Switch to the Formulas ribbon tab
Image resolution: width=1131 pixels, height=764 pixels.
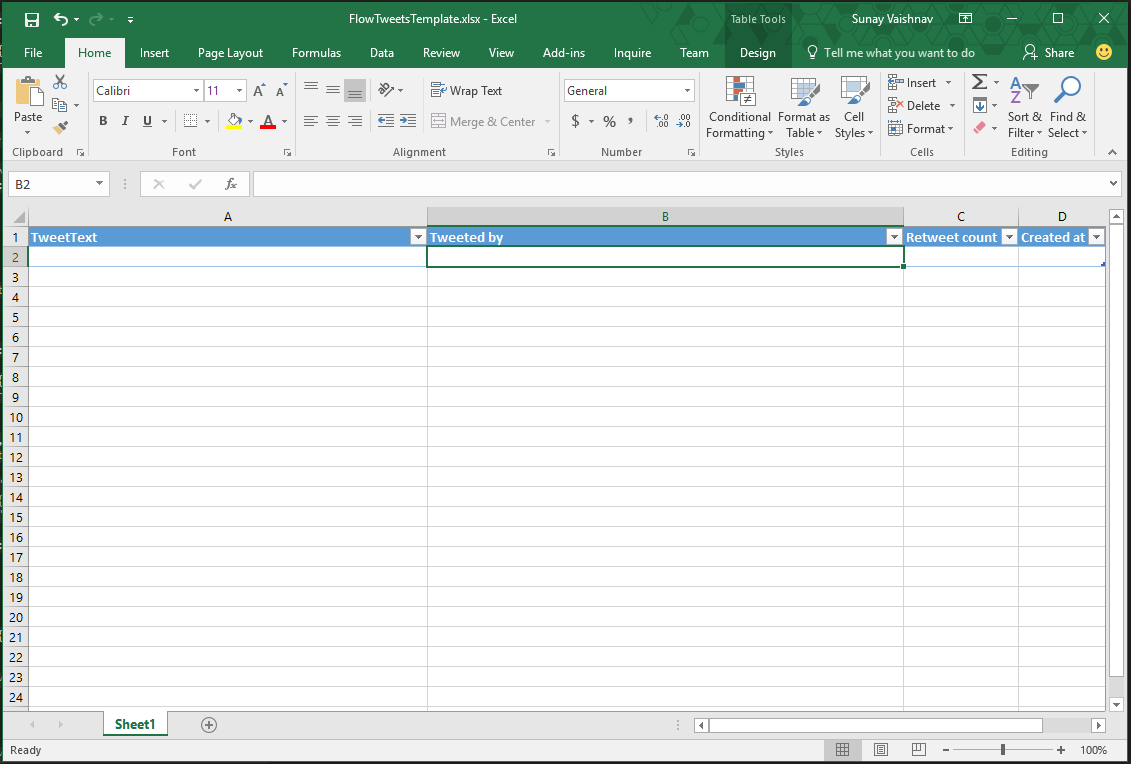click(316, 53)
